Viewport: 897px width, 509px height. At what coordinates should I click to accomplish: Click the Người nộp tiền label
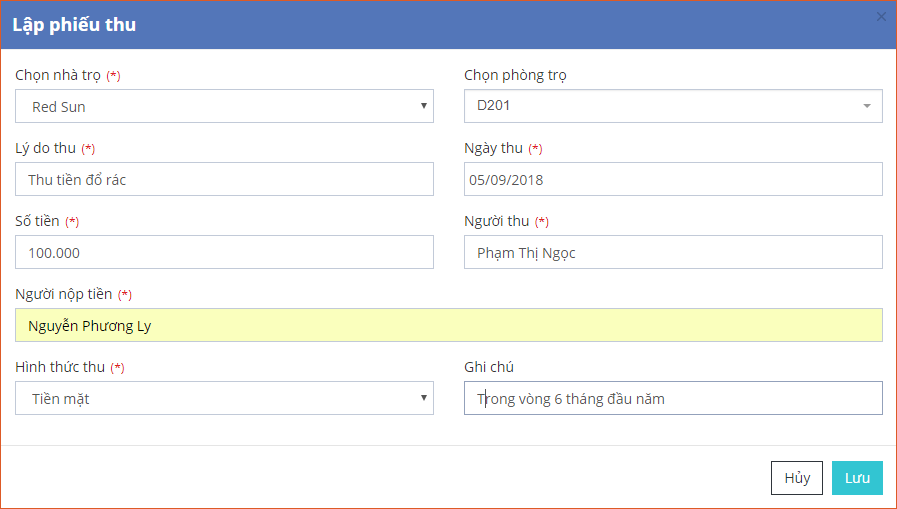tap(64, 294)
